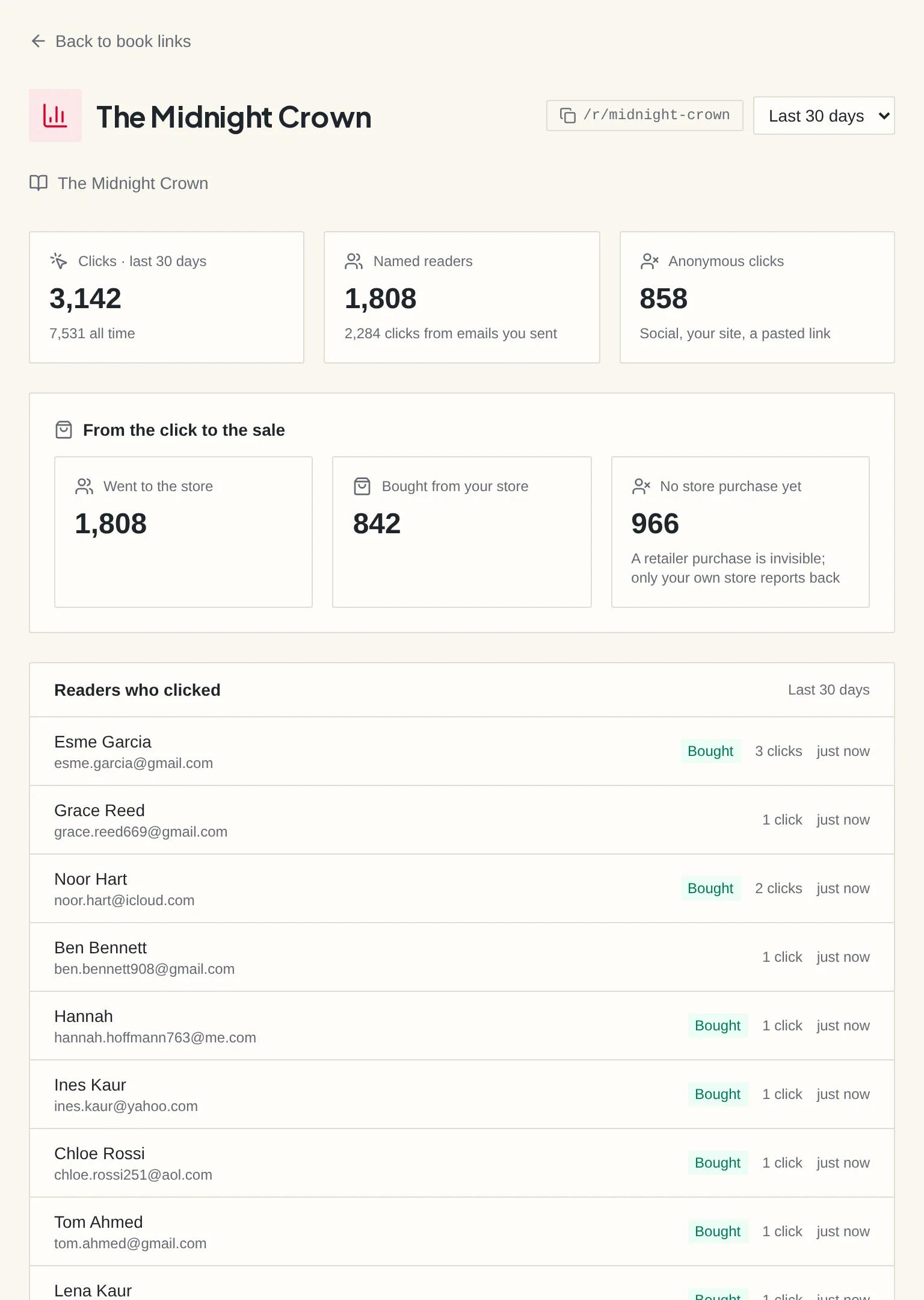Click esme.garcia@gmail.com email

[x=134, y=763]
